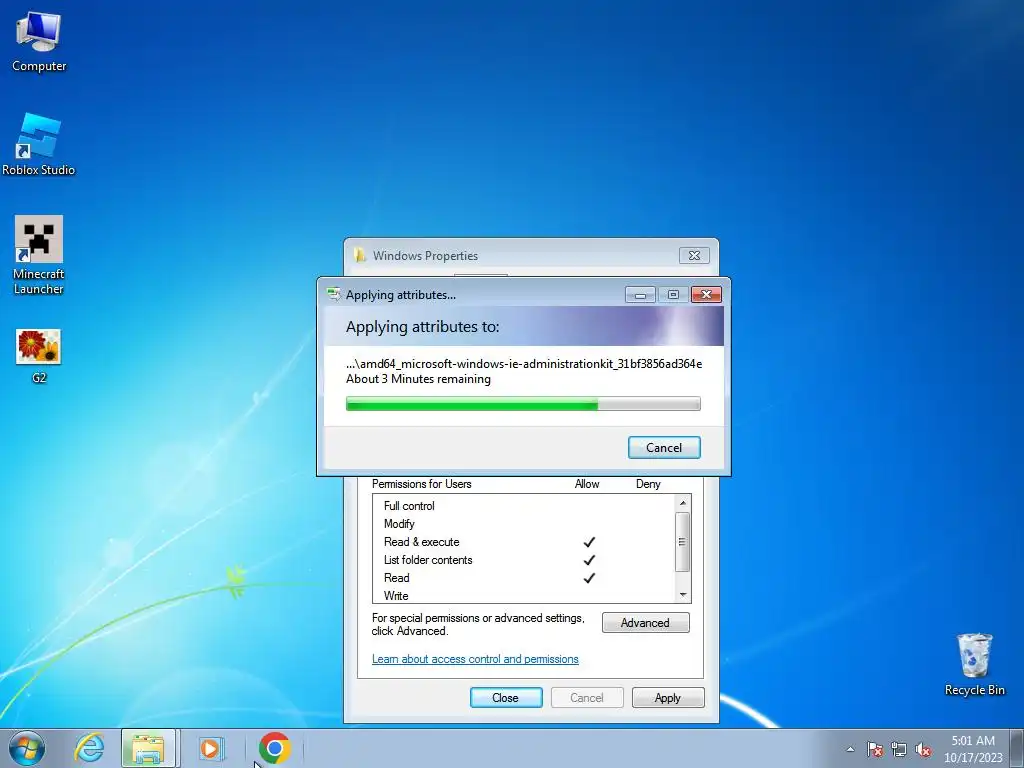This screenshot has height=768, width=1024.
Task: Click the amd64_microsoft-windows-ie-administrationkit path text
Action: pos(524,364)
